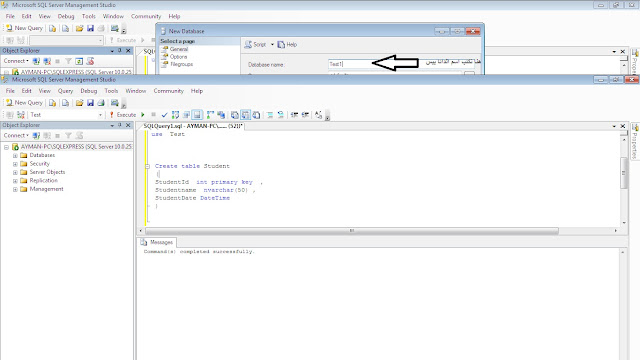Collapse Create table Student code block

147,167
